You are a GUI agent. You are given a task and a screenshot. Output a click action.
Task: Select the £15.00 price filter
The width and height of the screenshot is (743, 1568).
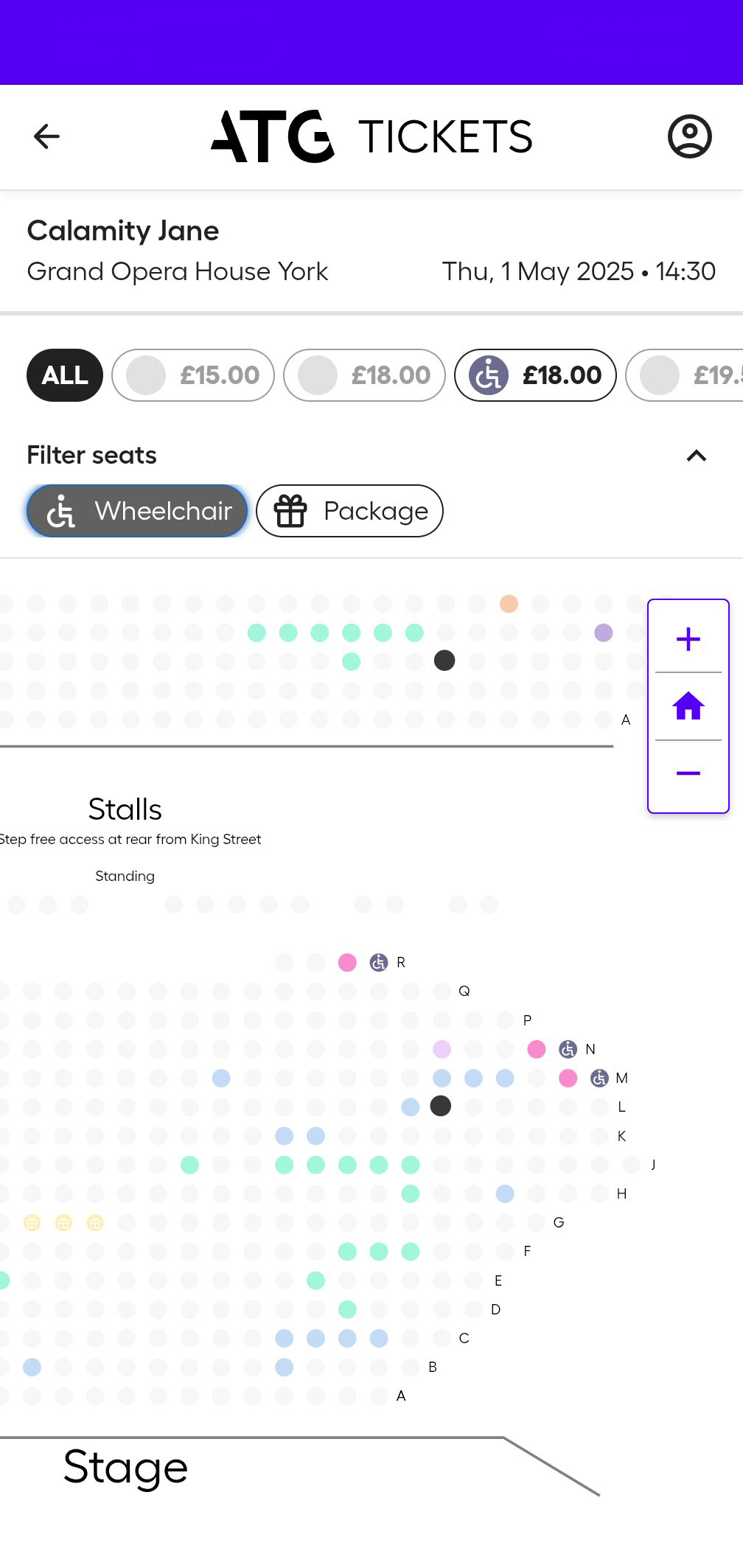(x=193, y=375)
